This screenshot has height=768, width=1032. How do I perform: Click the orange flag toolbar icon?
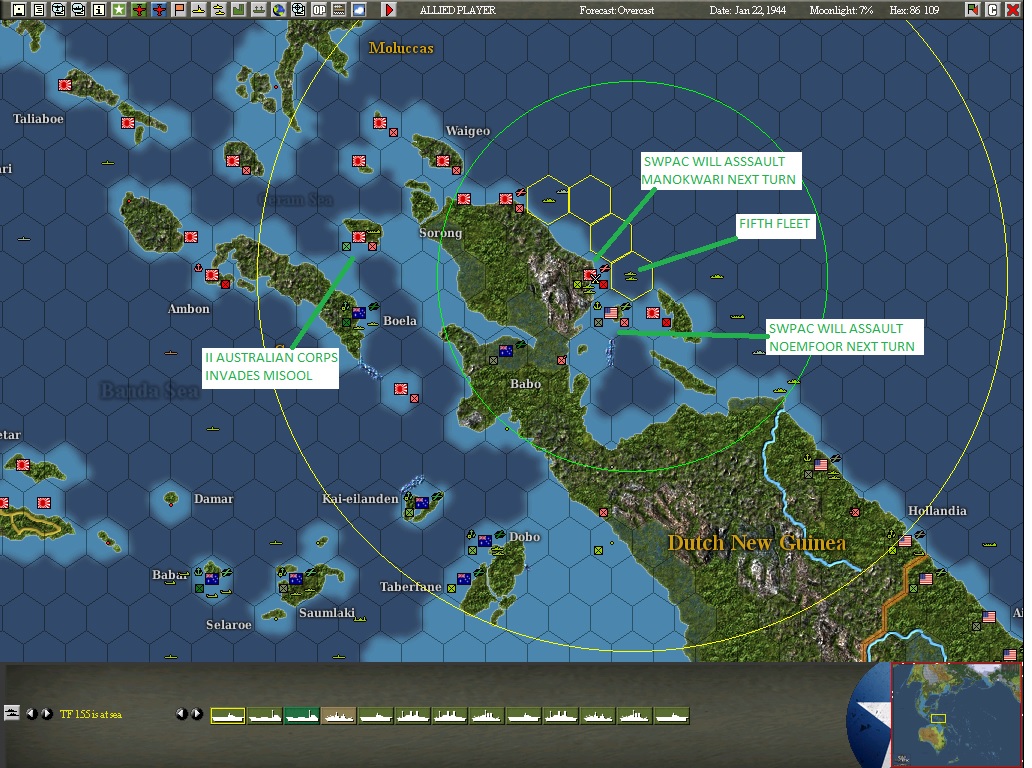coord(179,10)
